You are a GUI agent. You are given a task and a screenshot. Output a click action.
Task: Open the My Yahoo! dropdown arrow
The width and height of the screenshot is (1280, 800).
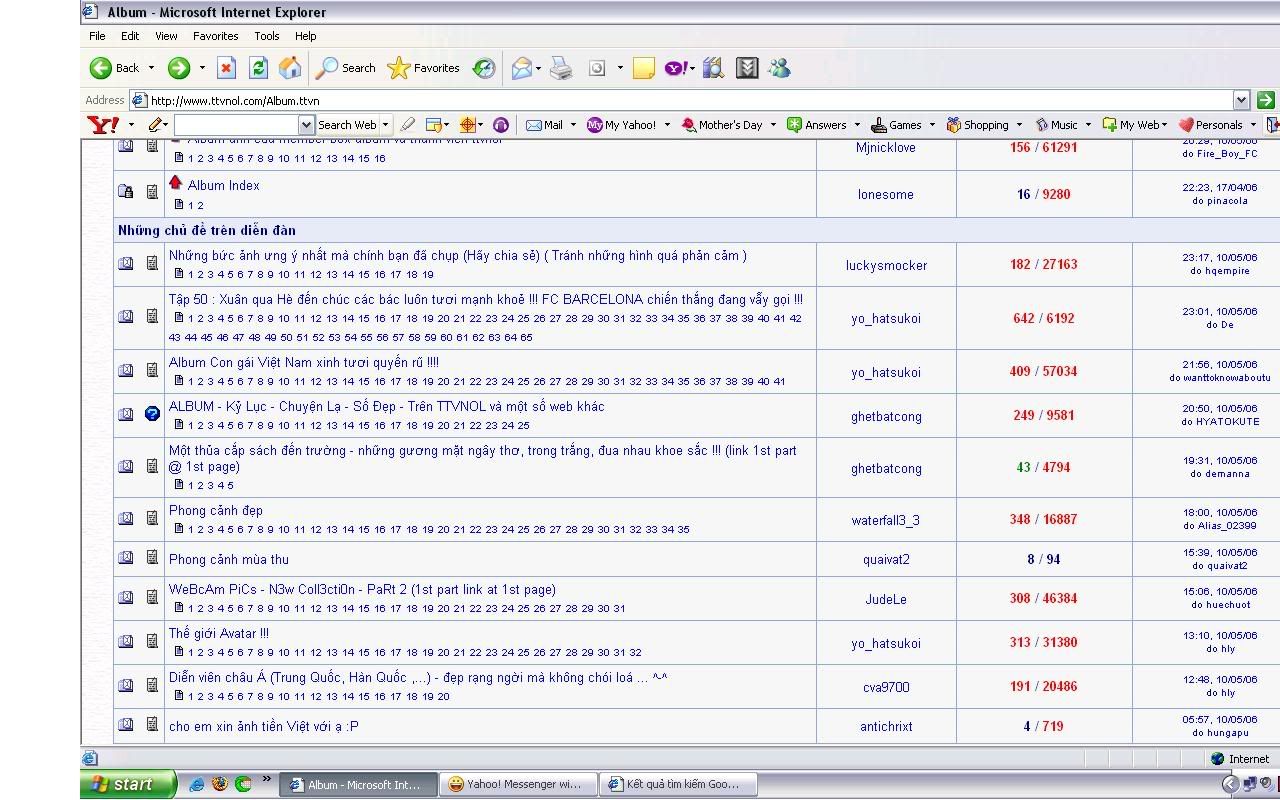[667, 125]
